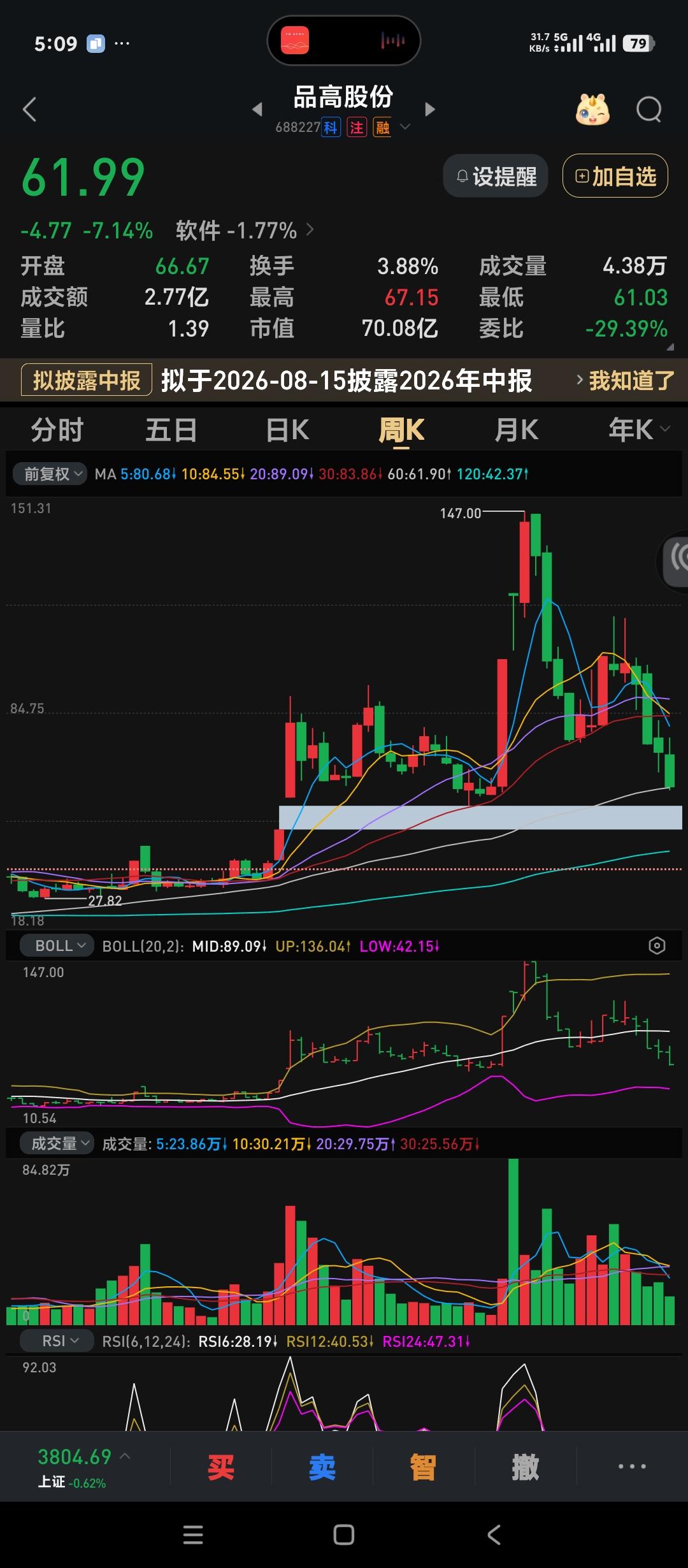
Task: Switch to 分时 chart tab
Action: (x=57, y=430)
